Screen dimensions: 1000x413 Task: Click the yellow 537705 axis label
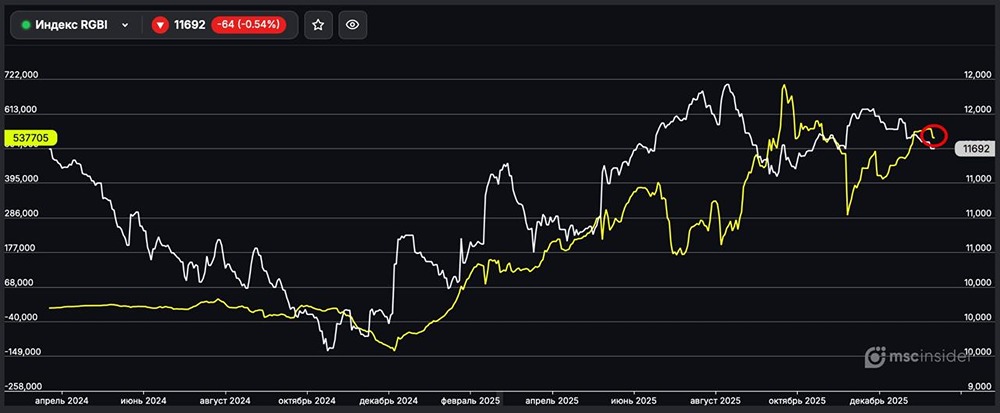tap(33, 138)
